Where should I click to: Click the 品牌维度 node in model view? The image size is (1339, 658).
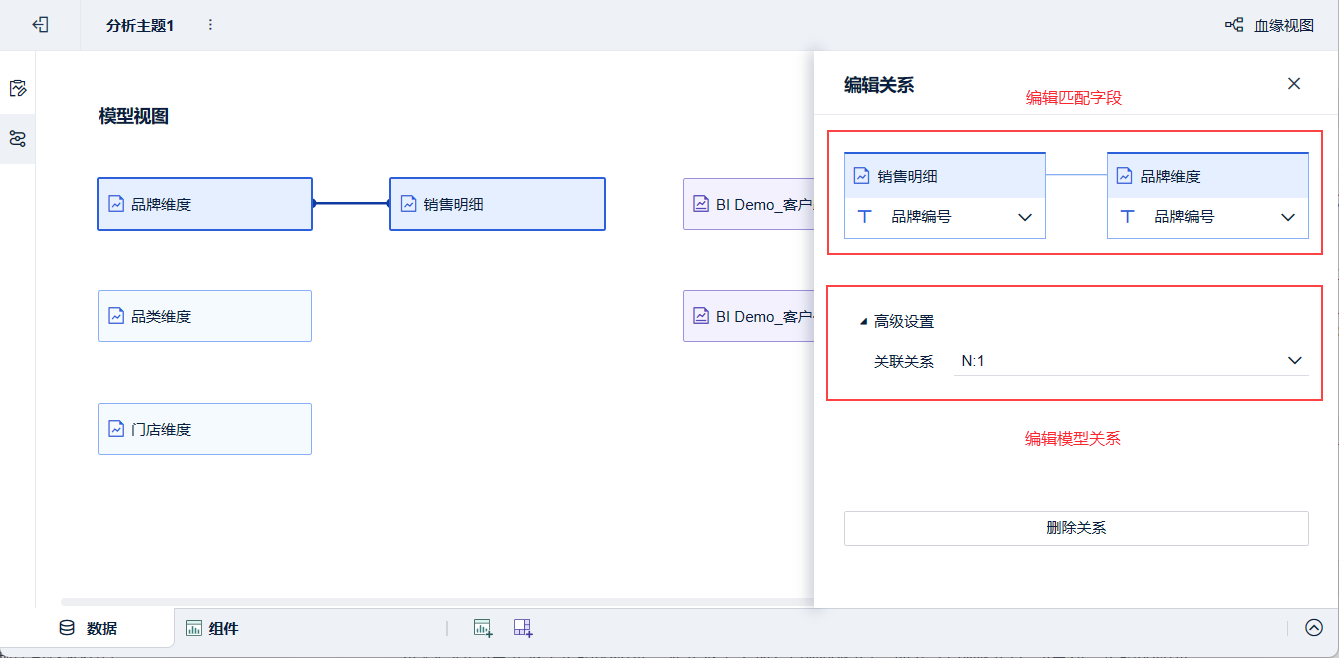tap(205, 204)
